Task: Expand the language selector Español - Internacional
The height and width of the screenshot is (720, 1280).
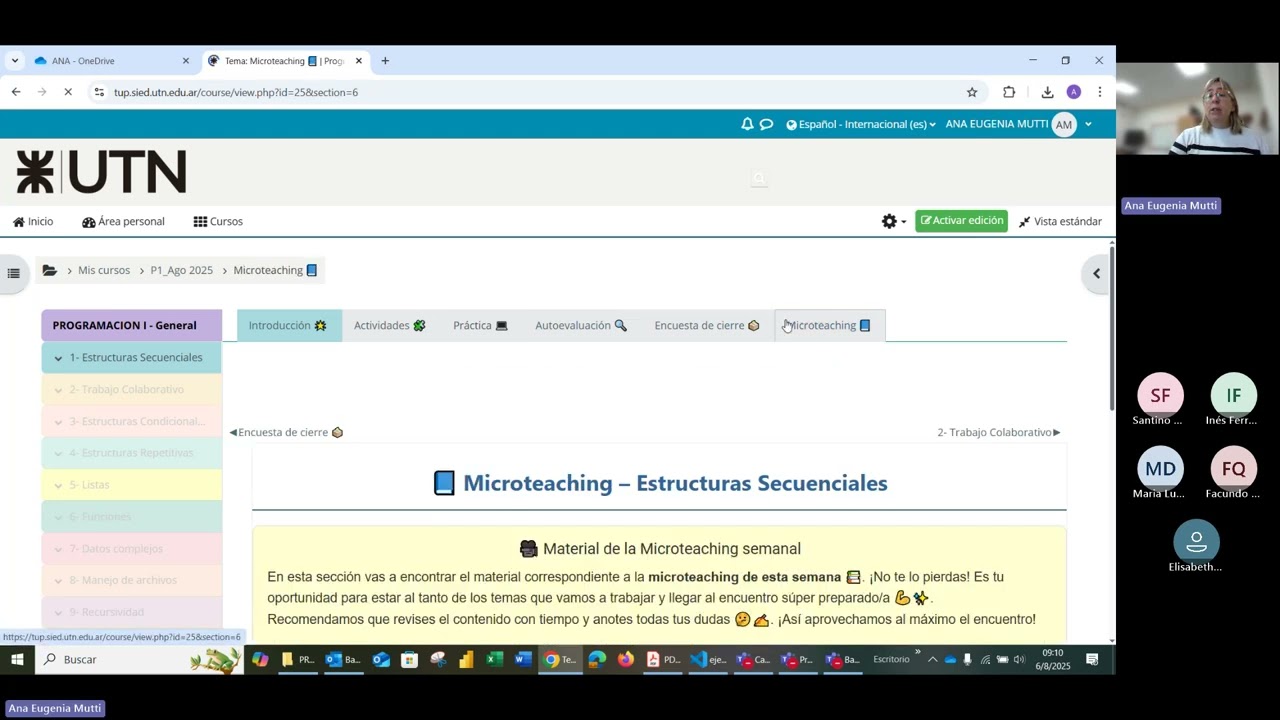Action: pos(861,124)
